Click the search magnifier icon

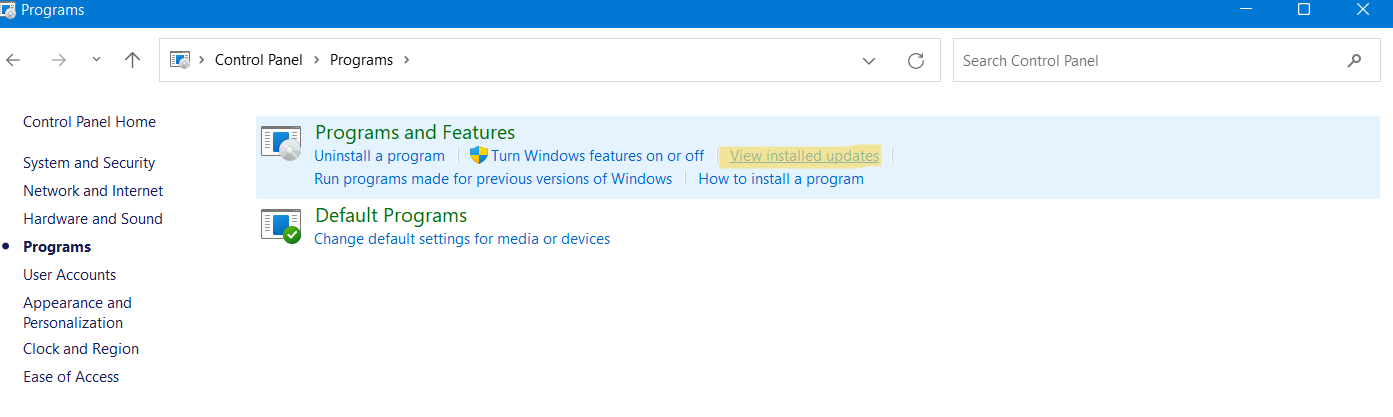[x=1354, y=61]
